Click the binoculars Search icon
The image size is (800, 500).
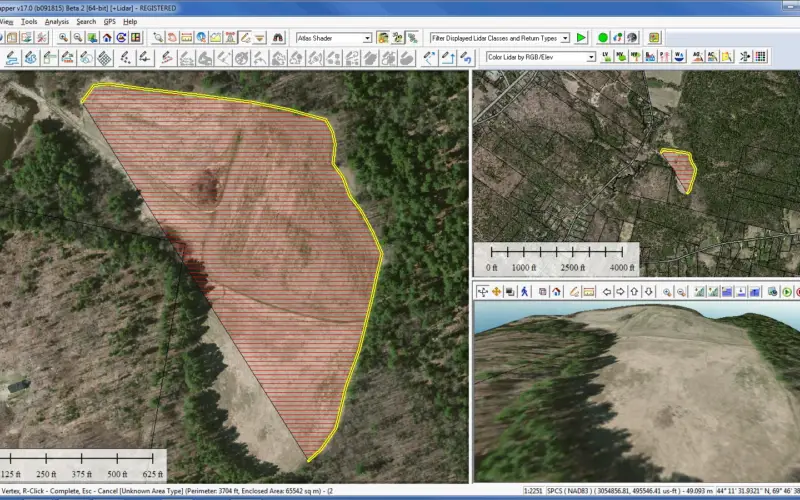pos(278,38)
